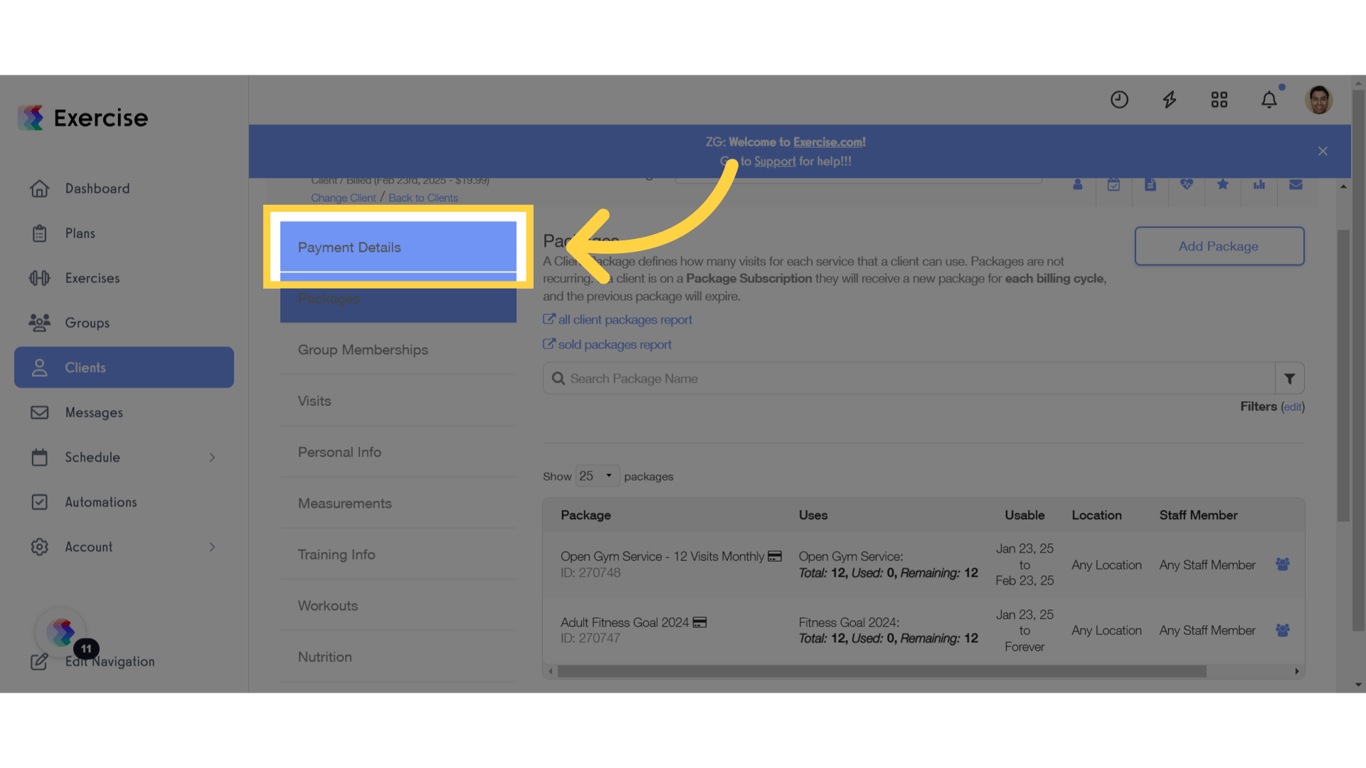Click the bar chart stats icon for the client
Screen dimensions: 1366x768
(x=1258, y=185)
